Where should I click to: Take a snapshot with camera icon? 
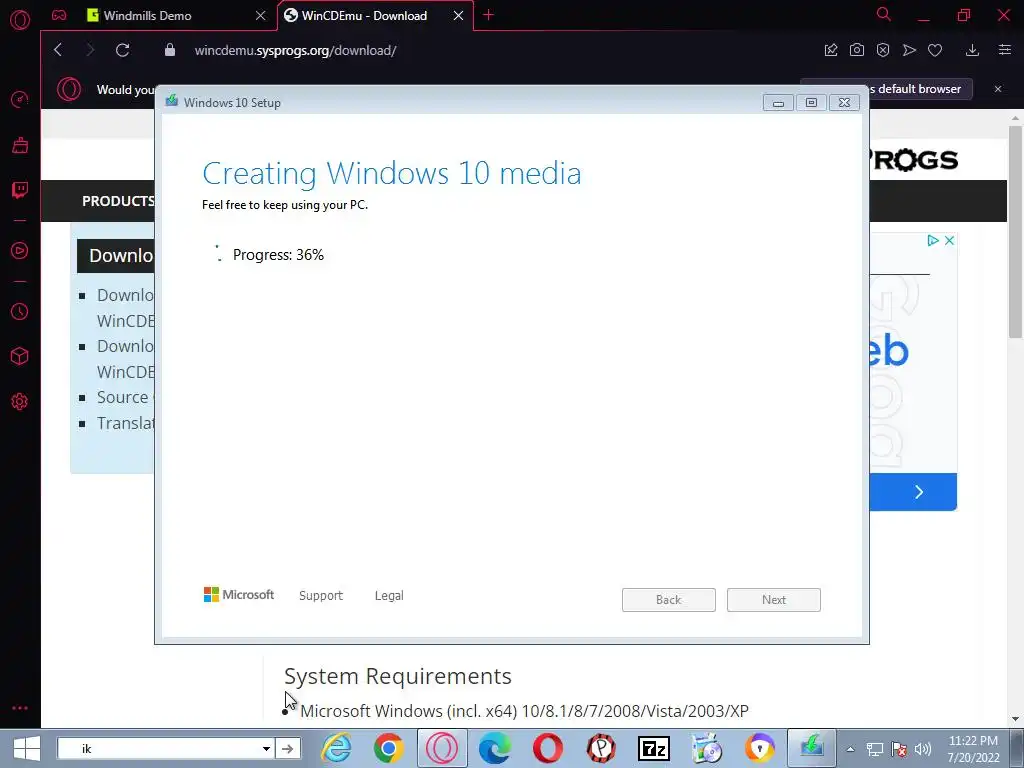click(x=857, y=50)
